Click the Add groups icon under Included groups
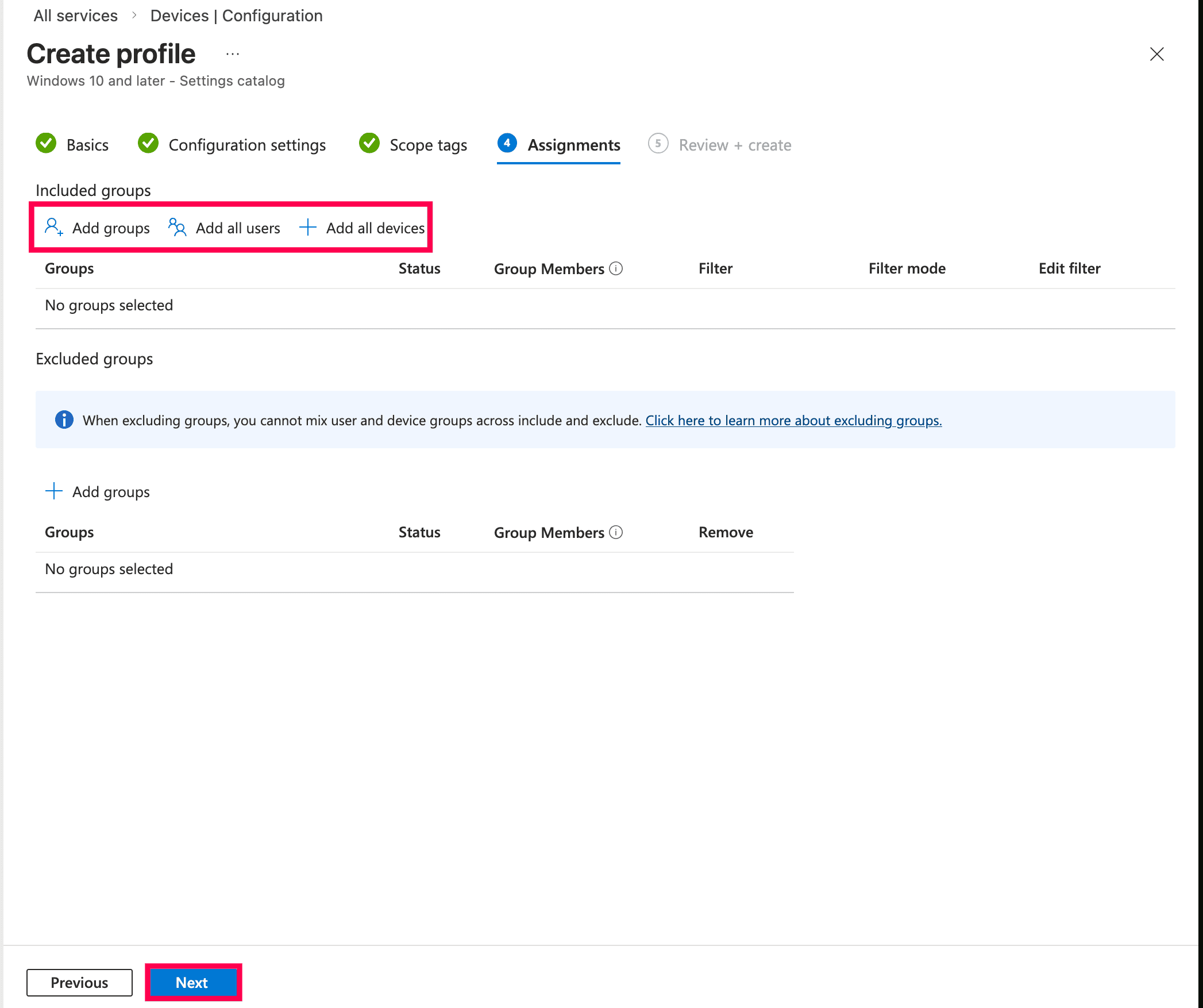The width and height of the screenshot is (1203, 1008). click(x=53, y=228)
